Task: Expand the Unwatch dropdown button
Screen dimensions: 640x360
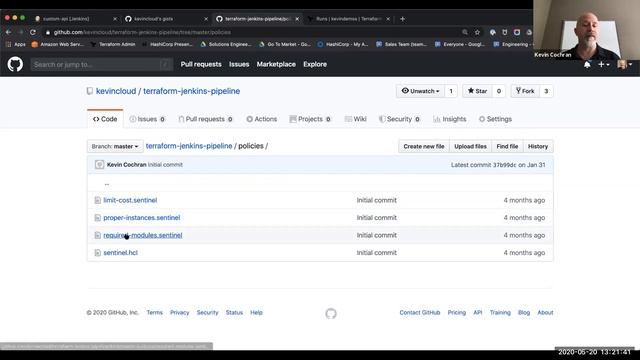Action: [420, 91]
